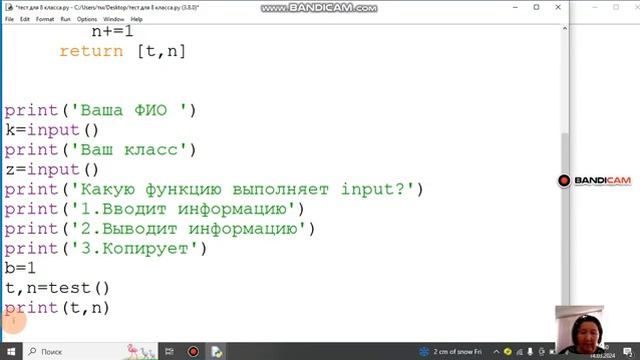This screenshot has height=360, width=640.
Task: Click the webcam overlay thumbnail
Action: (580, 330)
